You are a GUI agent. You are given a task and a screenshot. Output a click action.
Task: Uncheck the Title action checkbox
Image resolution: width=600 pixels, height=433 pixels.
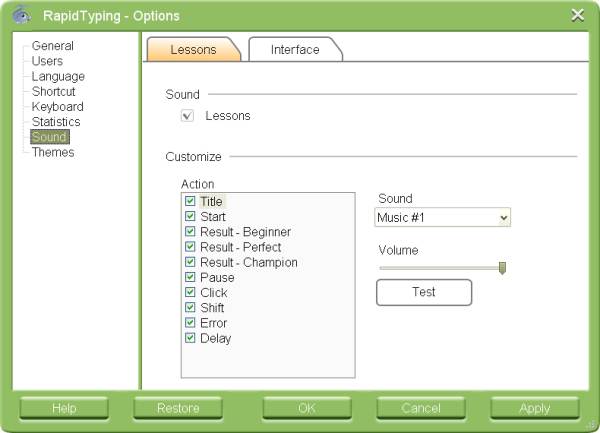(190, 201)
